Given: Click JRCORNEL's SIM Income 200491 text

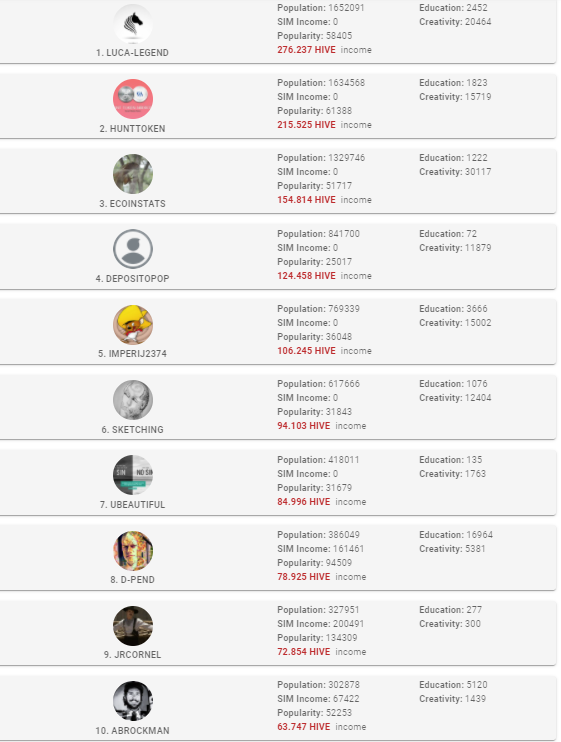Looking at the screenshot, I should coord(321,624).
